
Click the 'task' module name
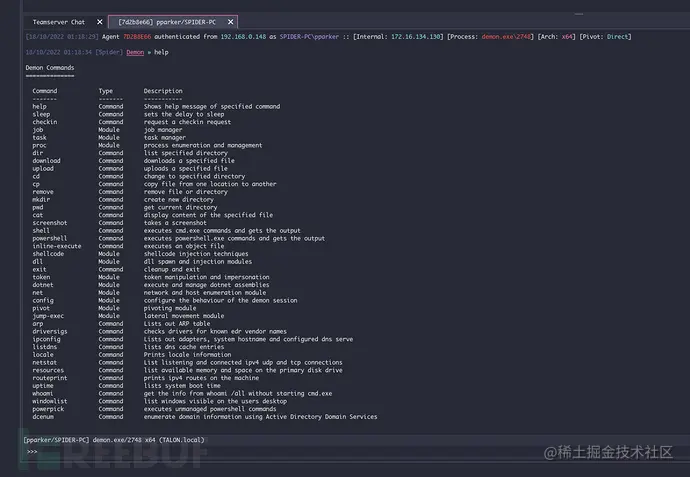coord(39,138)
